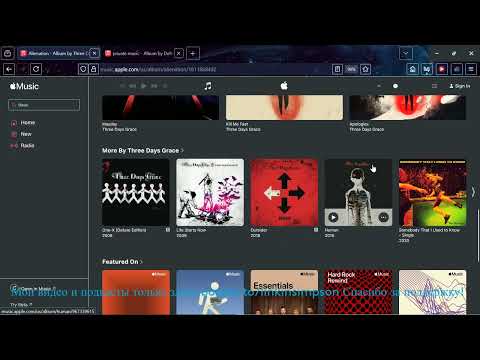Click the Apple Music search field
This screenshot has height=360, width=480.
coord(44,105)
